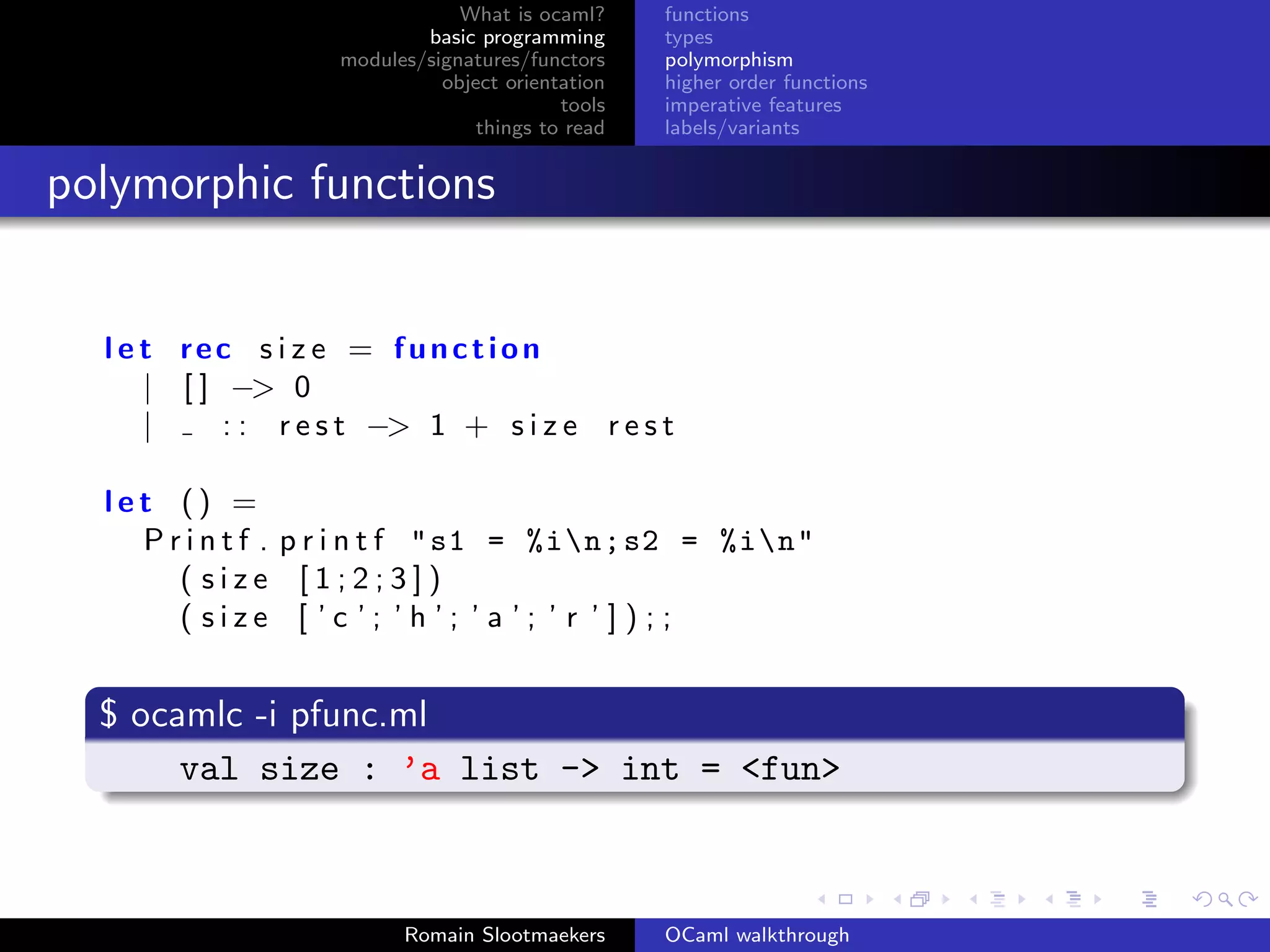1270x952 pixels.
Task: Go to previous frame arrow
Action: [x=897, y=899]
